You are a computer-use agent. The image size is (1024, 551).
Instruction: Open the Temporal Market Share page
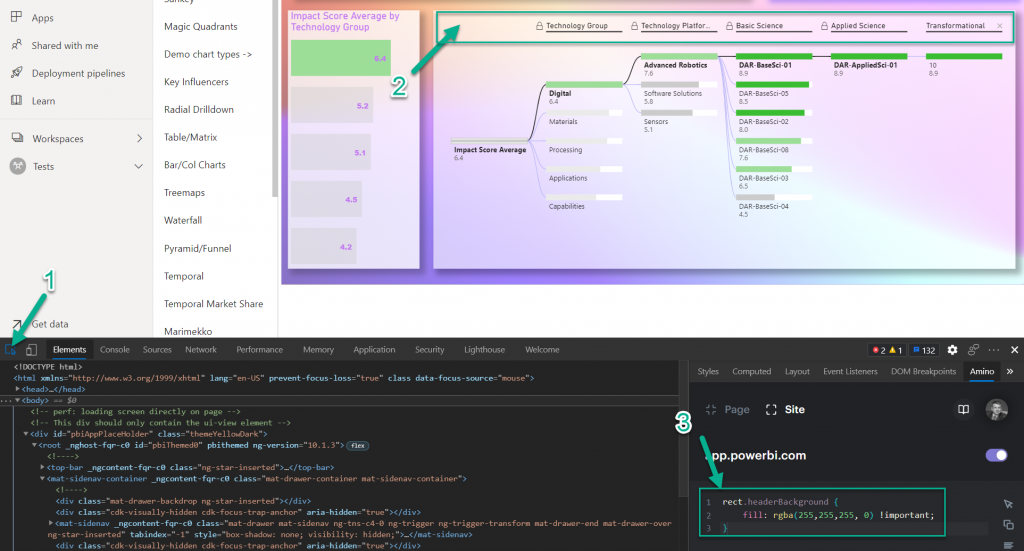click(x=214, y=304)
